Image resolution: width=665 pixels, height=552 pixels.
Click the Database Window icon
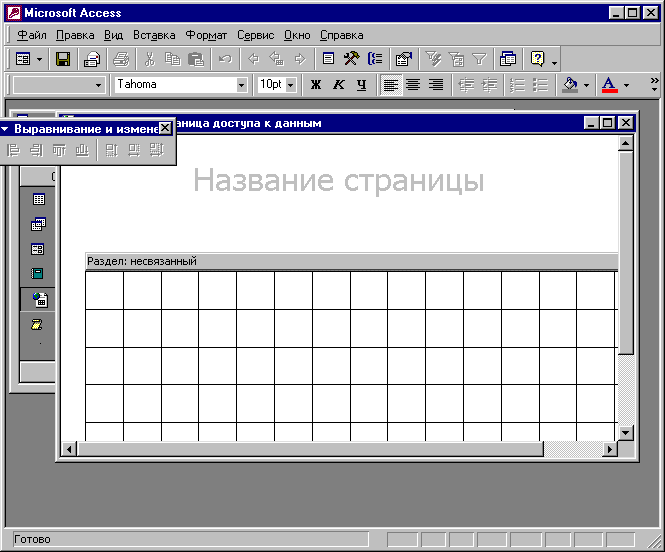click(508, 59)
